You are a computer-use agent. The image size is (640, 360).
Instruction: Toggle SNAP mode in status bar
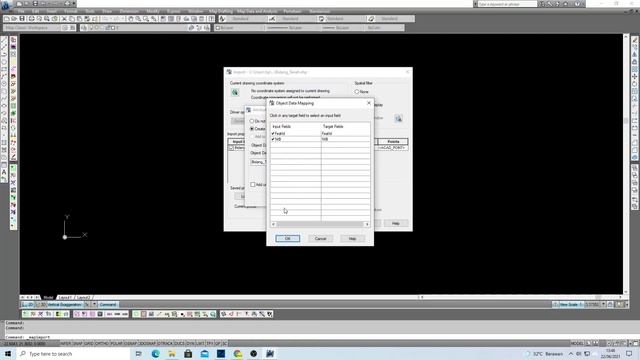coord(77,344)
